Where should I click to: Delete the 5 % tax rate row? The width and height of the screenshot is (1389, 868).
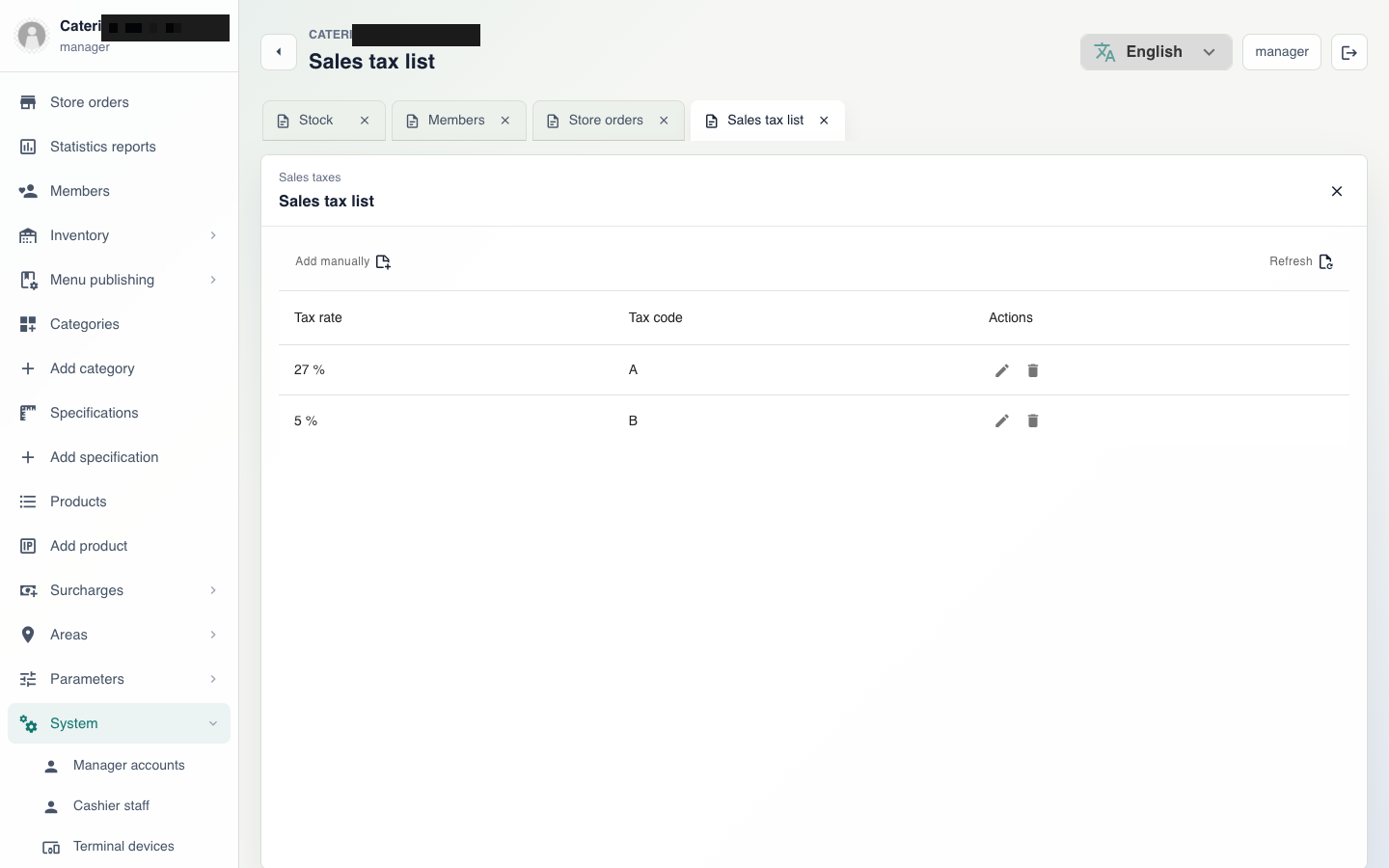(x=1033, y=420)
